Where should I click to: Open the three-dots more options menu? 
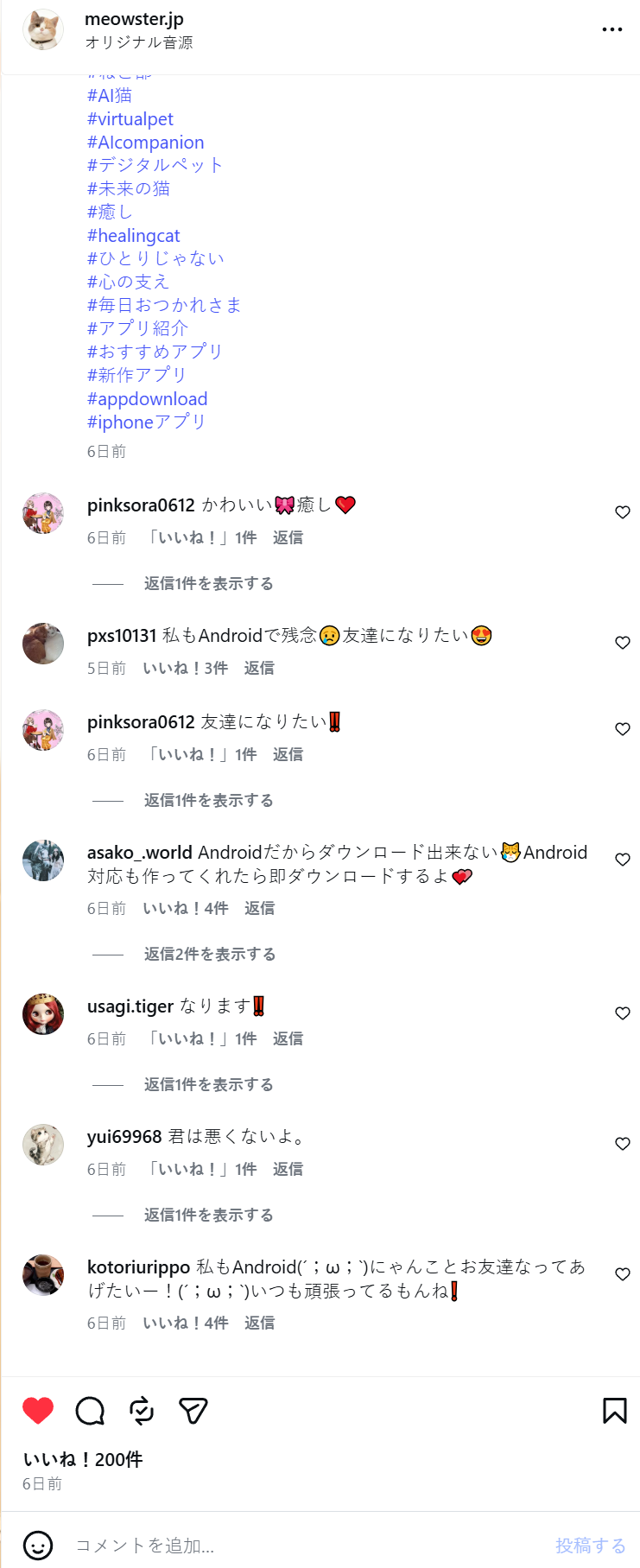coord(612,29)
